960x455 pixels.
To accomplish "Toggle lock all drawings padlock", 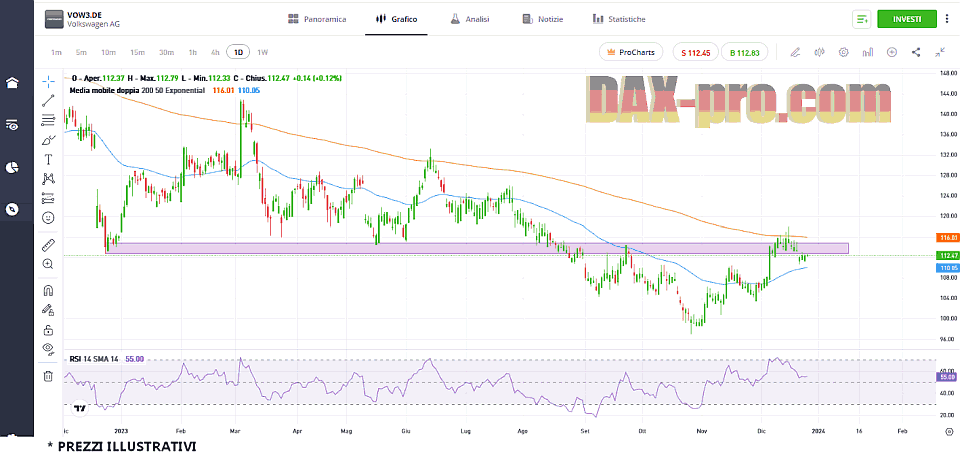I will [x=48, y=330].
